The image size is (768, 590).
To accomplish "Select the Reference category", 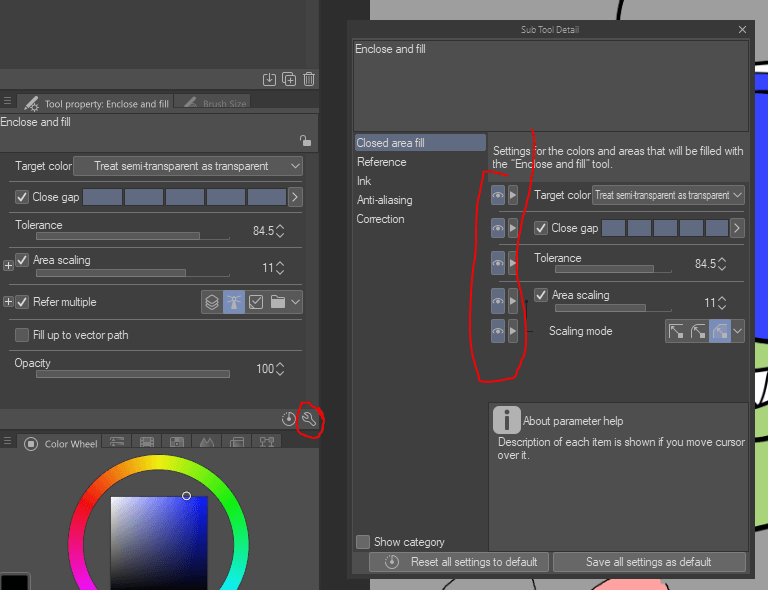I will (382, 162).
